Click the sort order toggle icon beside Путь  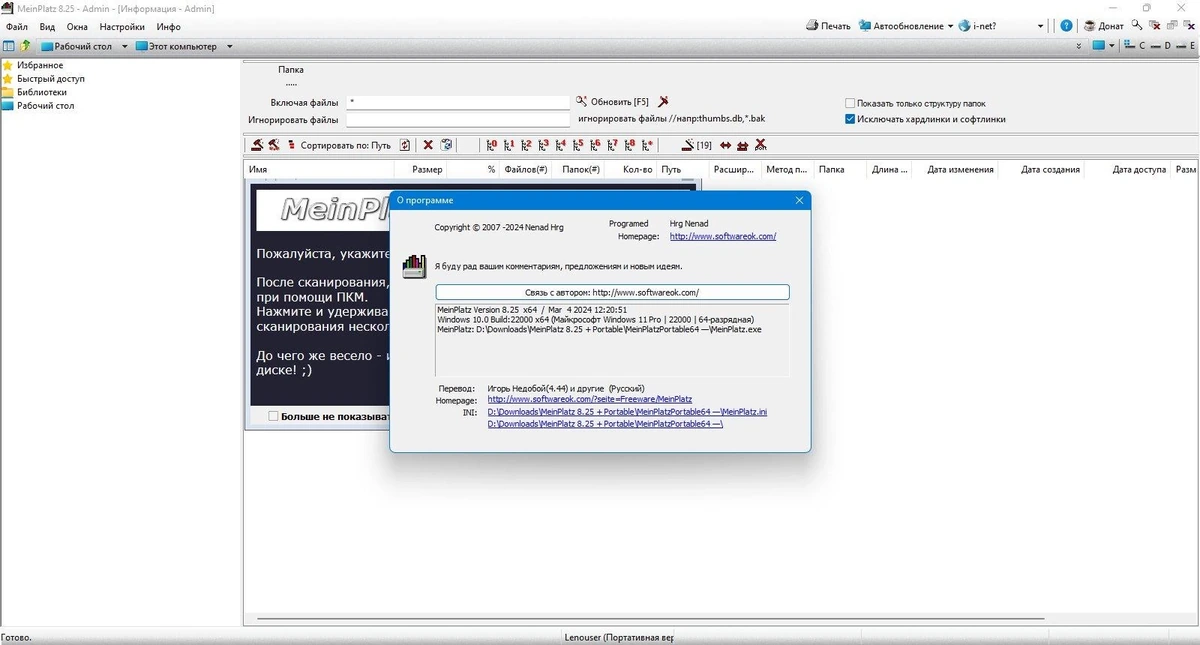coord(405,145)
